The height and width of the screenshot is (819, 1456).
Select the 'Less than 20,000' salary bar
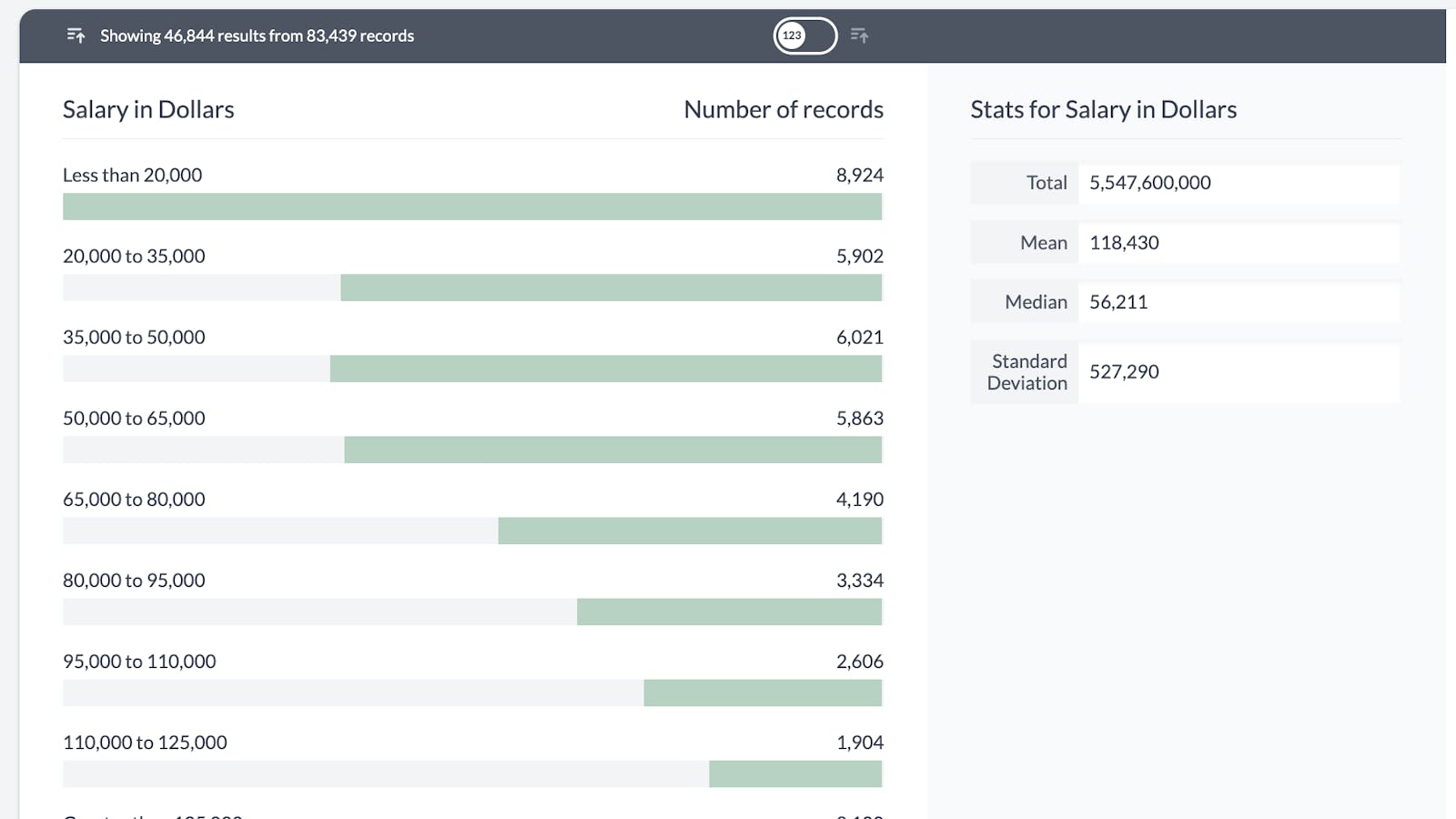[472, 207]
